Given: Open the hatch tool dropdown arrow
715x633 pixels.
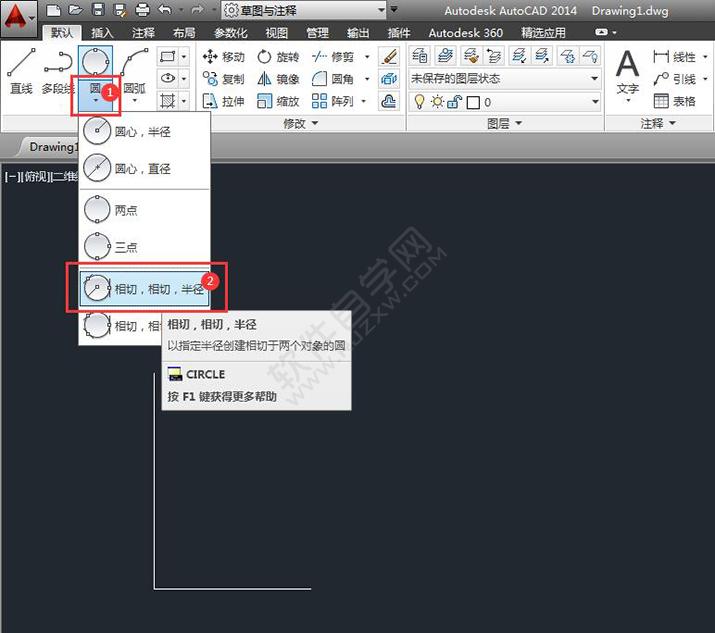Looking at the screenshot, I should 184,100.
